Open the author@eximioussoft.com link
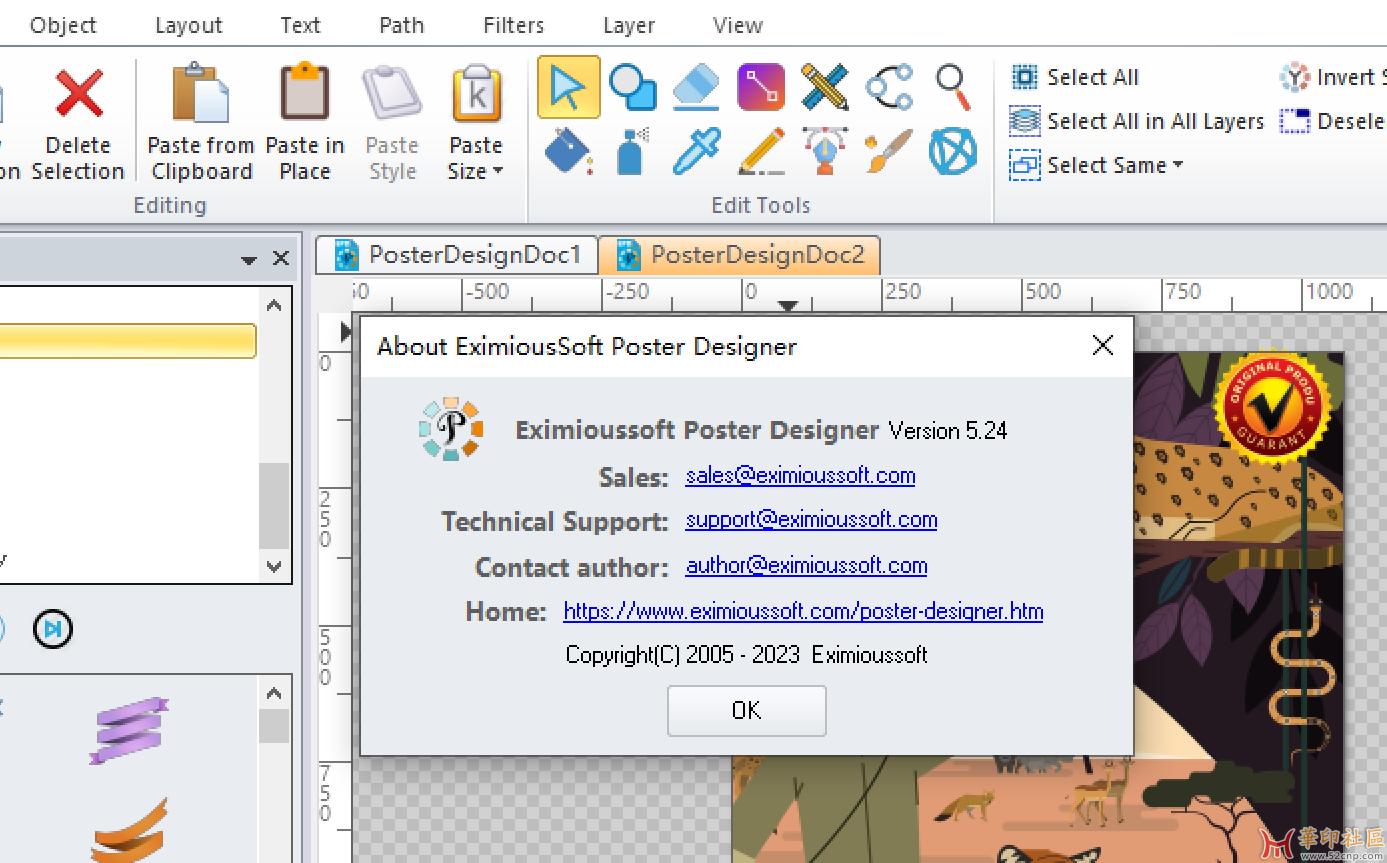Viewport: 1387px width, 863px height. pyautogui.click(x=806, y=565)
